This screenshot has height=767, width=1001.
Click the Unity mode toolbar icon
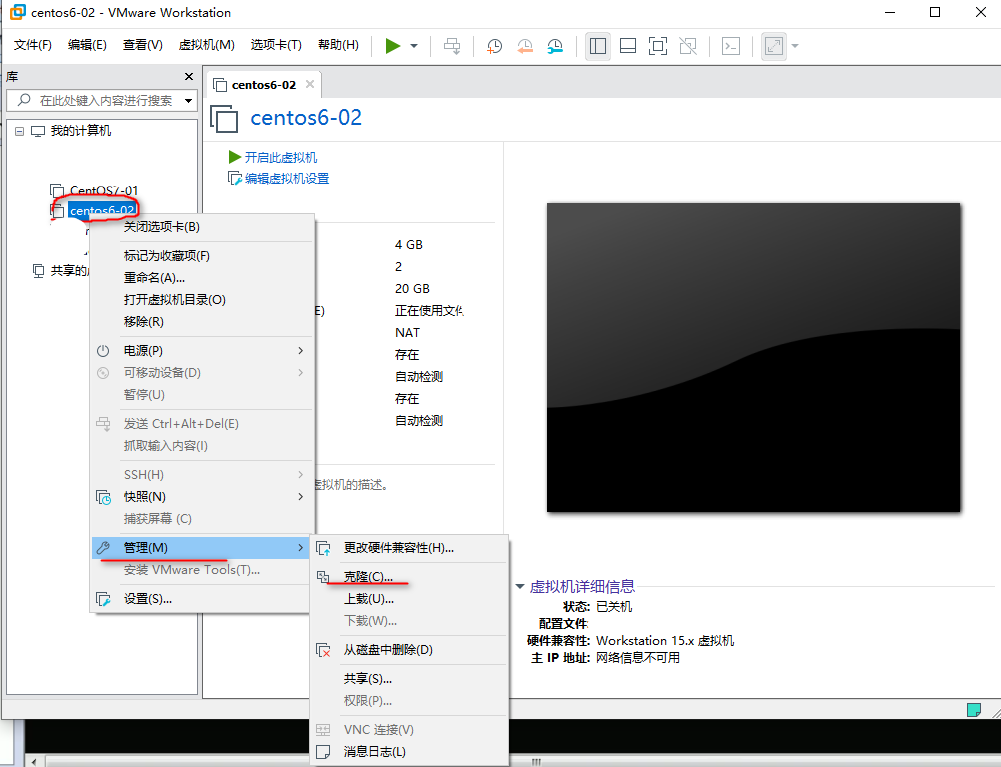point(688,46)
